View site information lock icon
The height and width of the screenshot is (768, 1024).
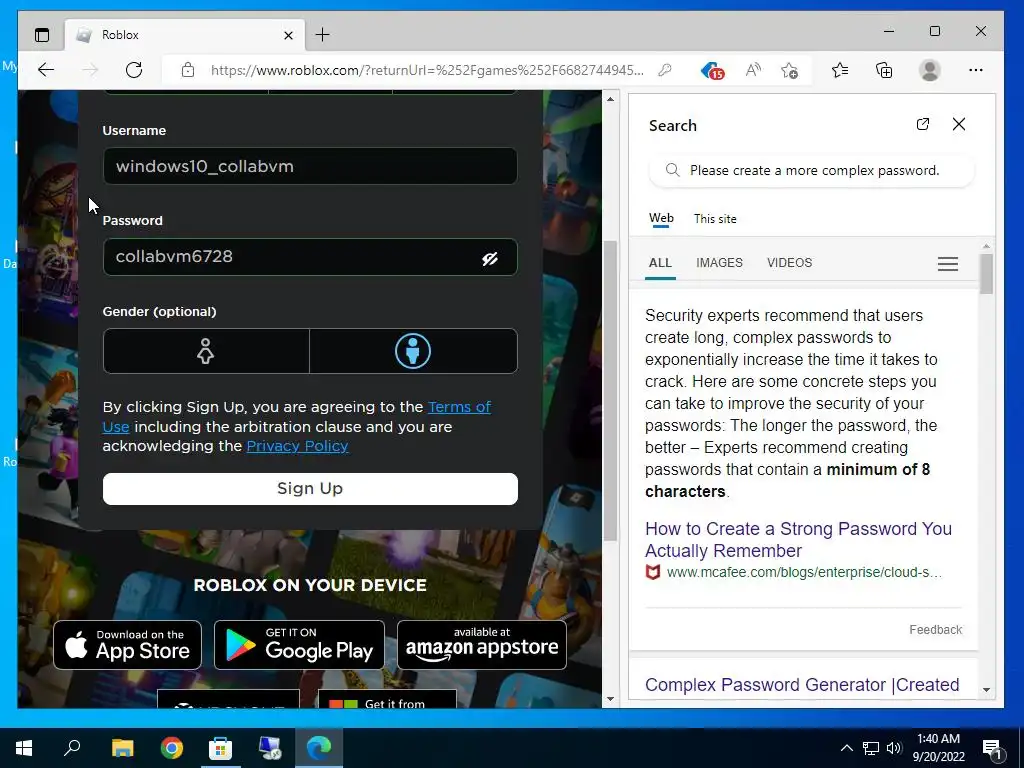point(188,70)
